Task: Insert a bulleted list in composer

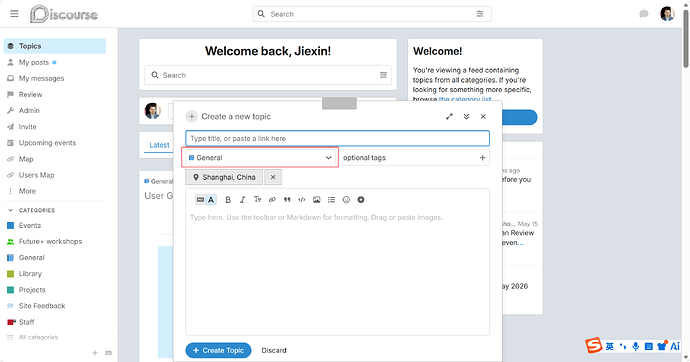Action: point(331,200)
